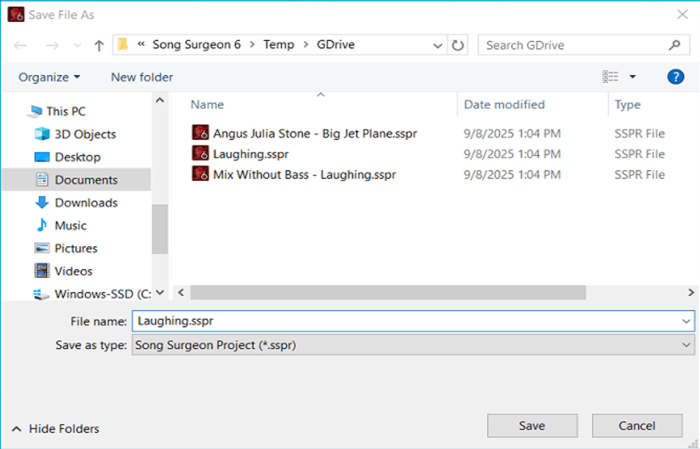Click the search magnifier icon
The height and width of the screenshot is (449, 700).
click(675, 45)
